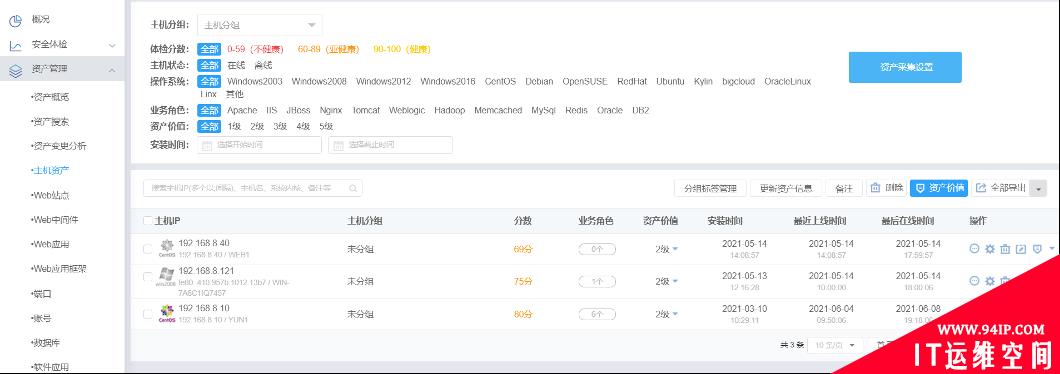The height and width of the screenshot is (374, 1060).
Task: Click the 资产管理 stacked layers icon
Action: point(15,70)
